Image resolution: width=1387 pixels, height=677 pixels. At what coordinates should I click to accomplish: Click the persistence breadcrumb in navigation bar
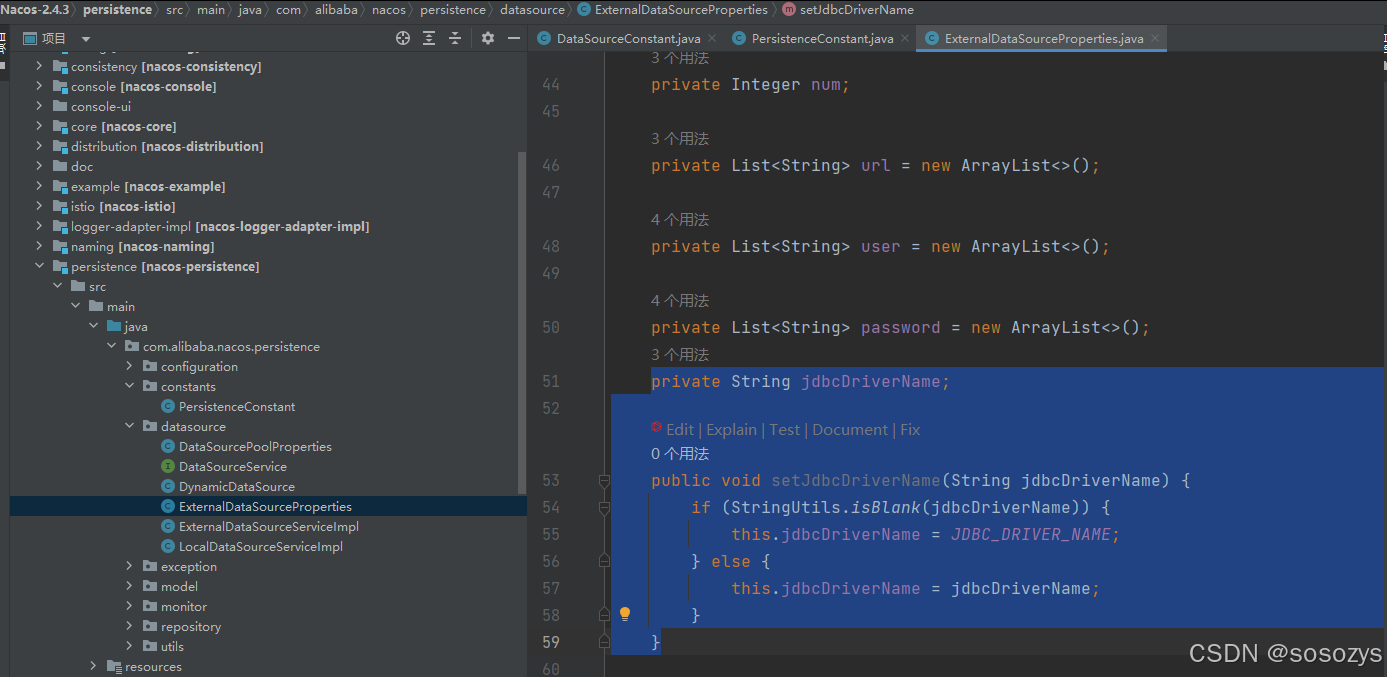coord(116,9)
